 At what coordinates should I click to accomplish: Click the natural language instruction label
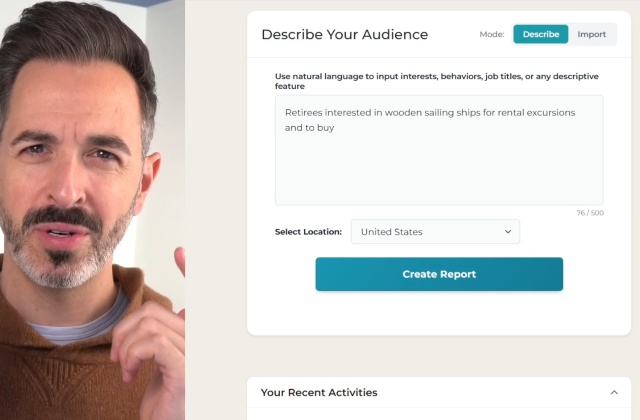point(436,81)
